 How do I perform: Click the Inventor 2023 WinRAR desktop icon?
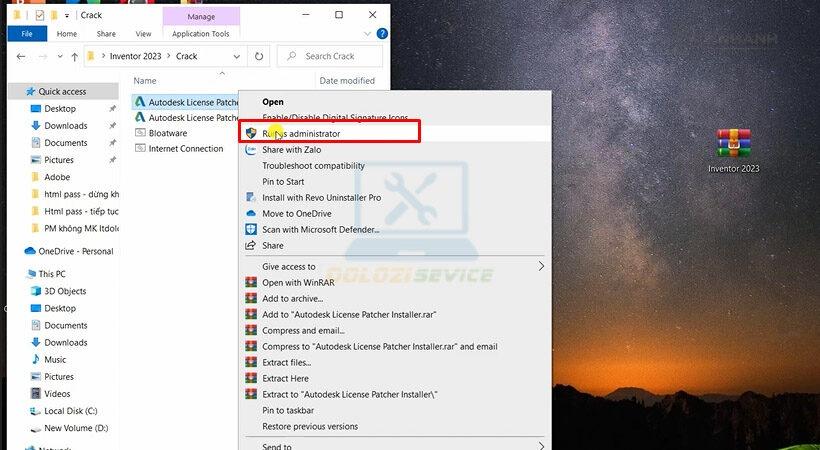tap(733, 145)
